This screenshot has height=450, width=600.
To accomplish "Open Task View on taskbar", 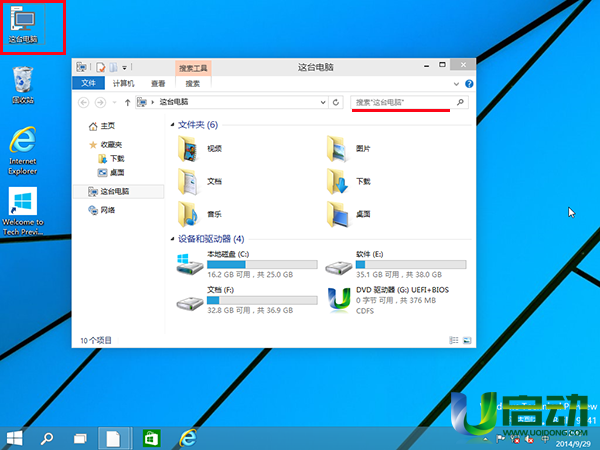I will tap(80, 439).
